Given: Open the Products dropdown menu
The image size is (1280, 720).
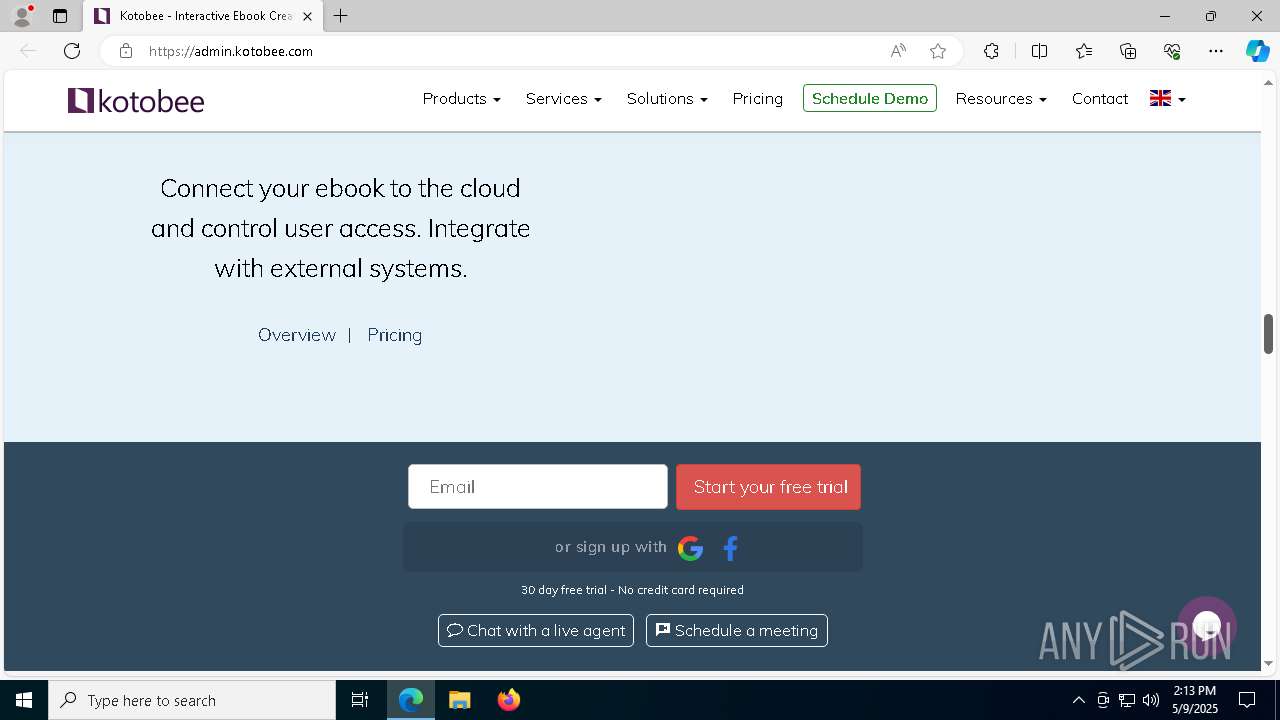Looking at the screenshot, I should tap(461, 98).
